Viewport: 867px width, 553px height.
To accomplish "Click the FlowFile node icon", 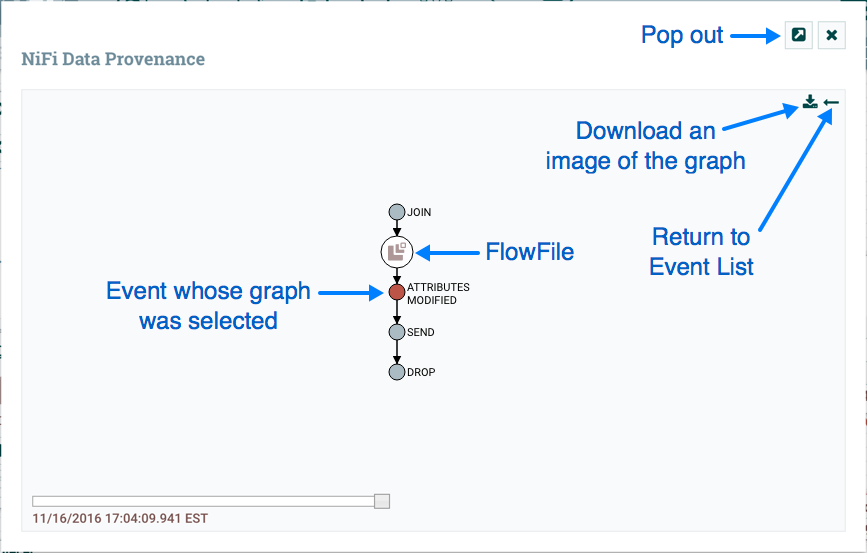I will (397, 251).
